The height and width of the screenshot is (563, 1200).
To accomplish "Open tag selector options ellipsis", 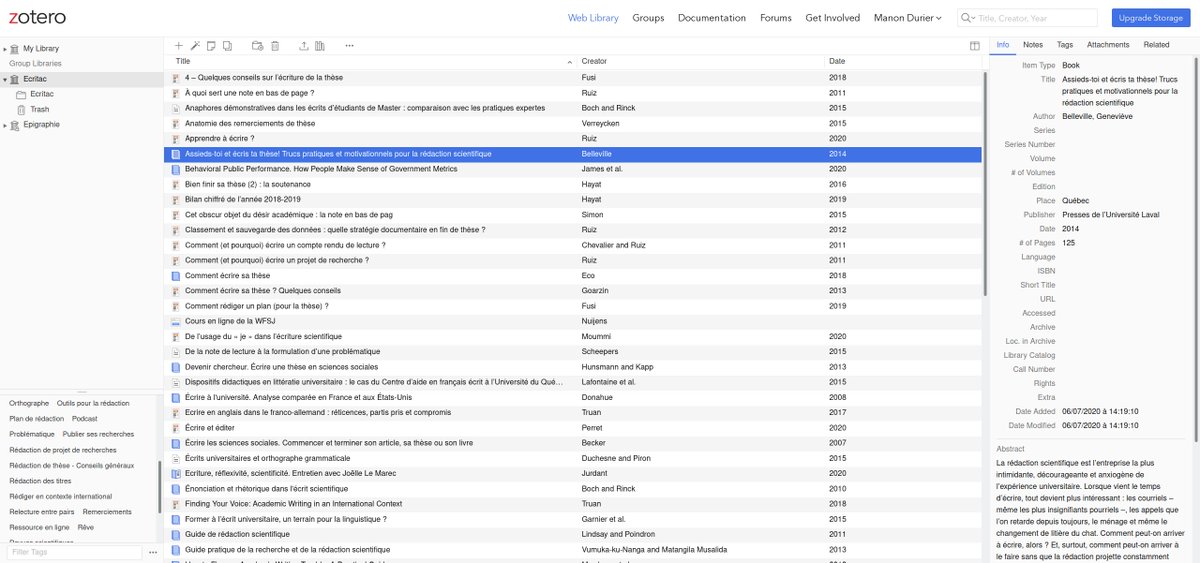I will [x=153, y=552].
